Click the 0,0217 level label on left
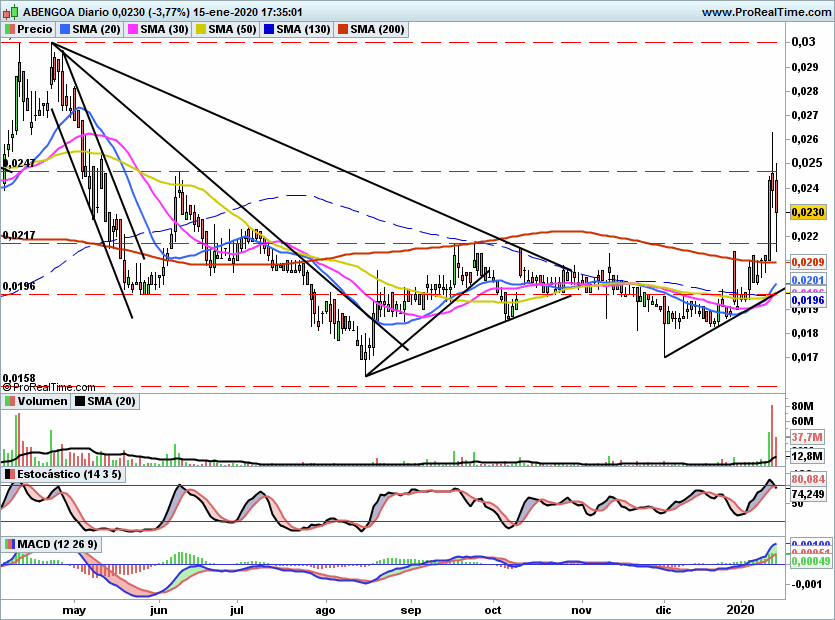Screen dimensions: 835x620 point(19,235)
